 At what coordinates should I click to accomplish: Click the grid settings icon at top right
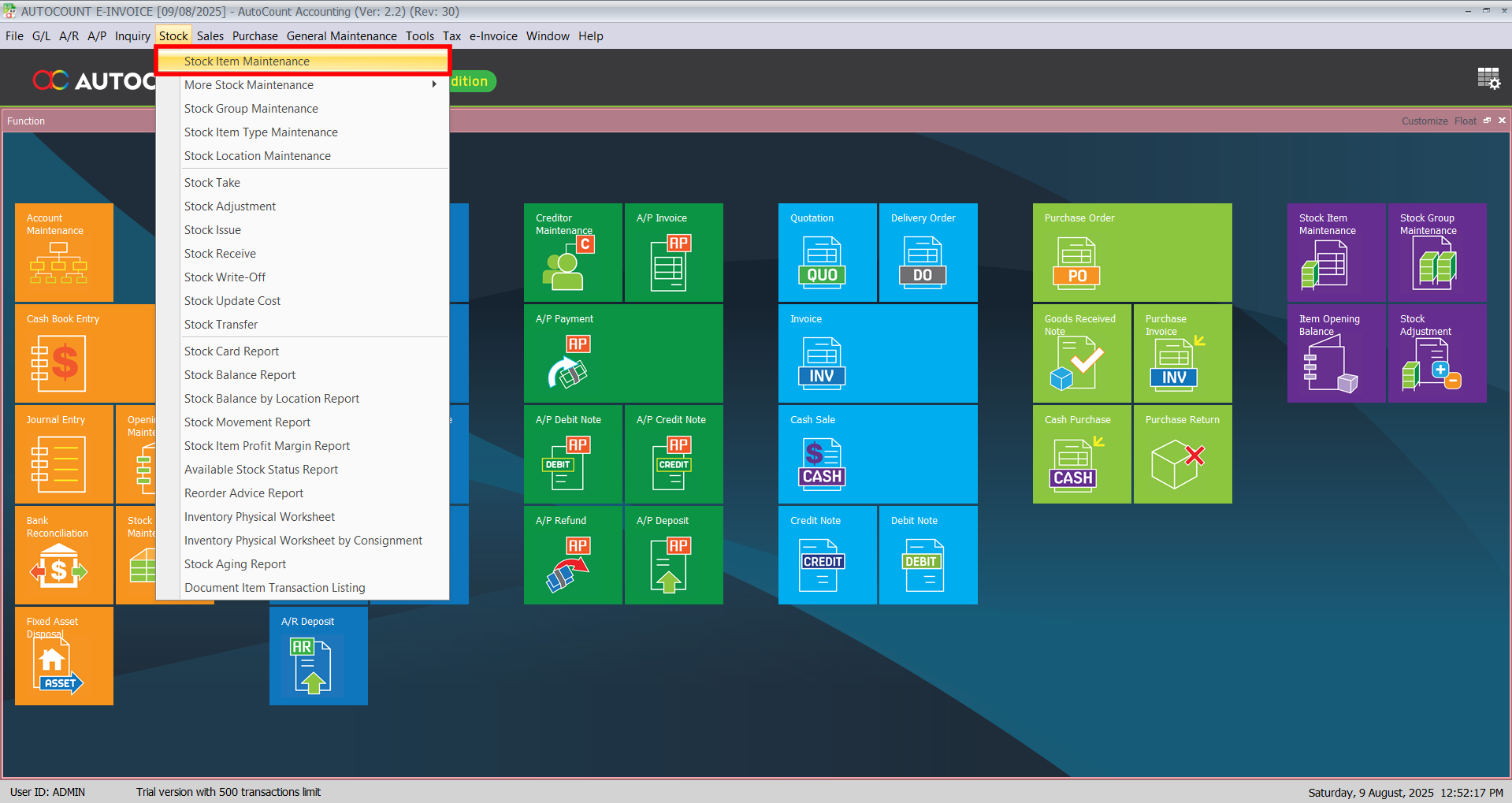click(x=1488, y=79)
